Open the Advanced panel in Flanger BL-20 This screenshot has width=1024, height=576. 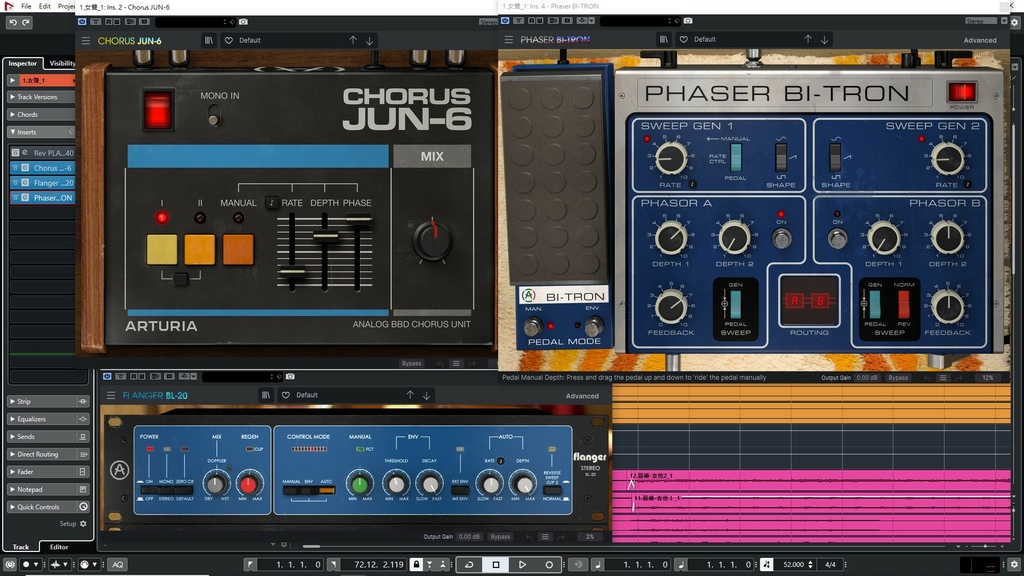click(582, 396)
